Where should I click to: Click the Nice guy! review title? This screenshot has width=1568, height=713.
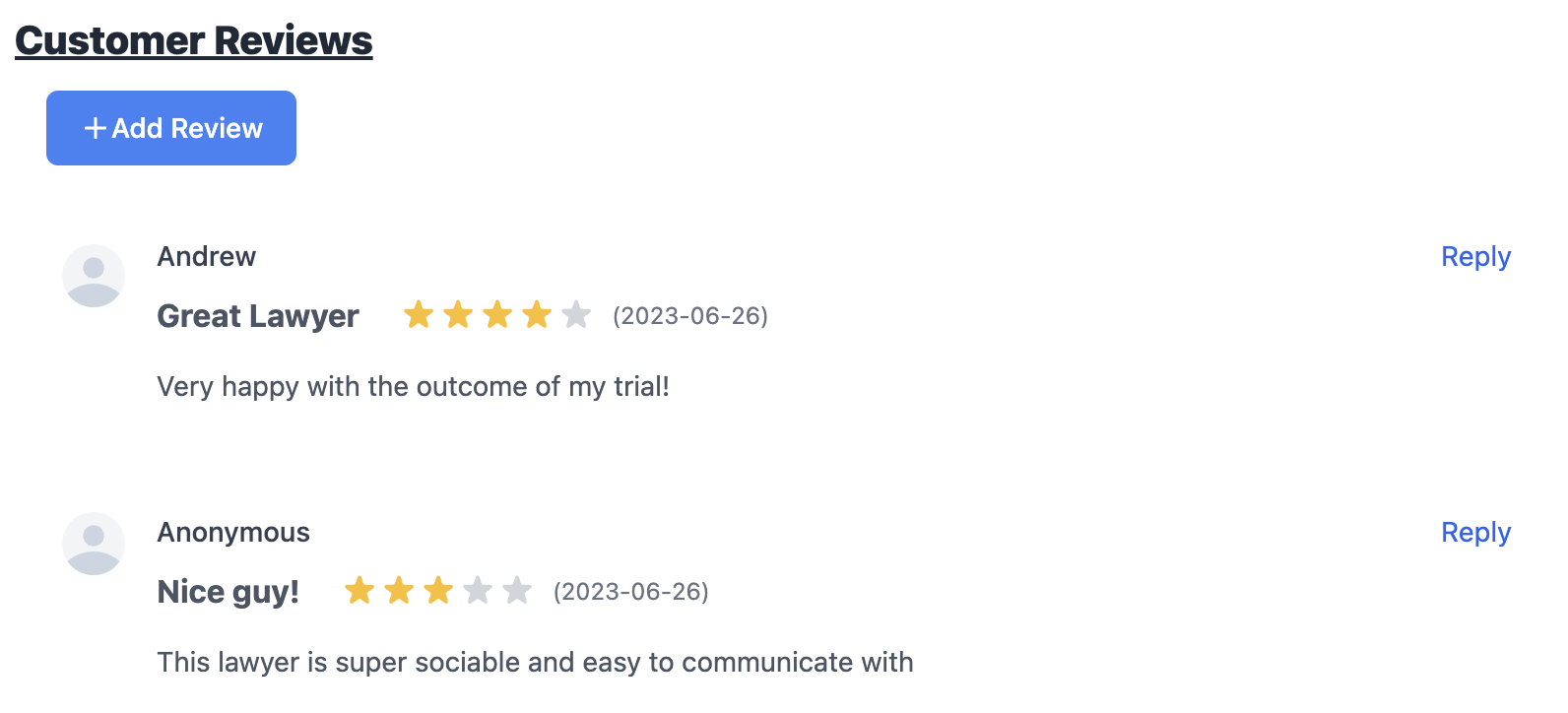[229, 592]
